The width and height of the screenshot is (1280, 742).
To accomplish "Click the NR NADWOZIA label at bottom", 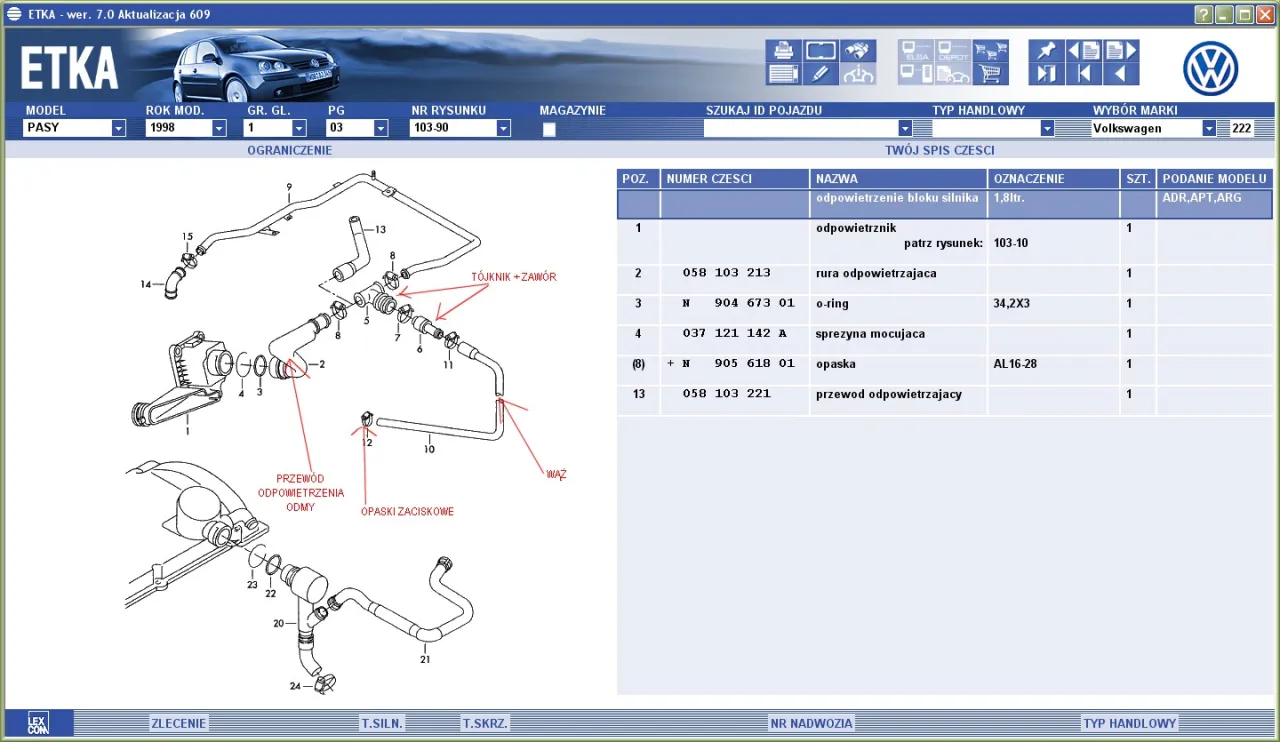I will click(x=811, y=723).
